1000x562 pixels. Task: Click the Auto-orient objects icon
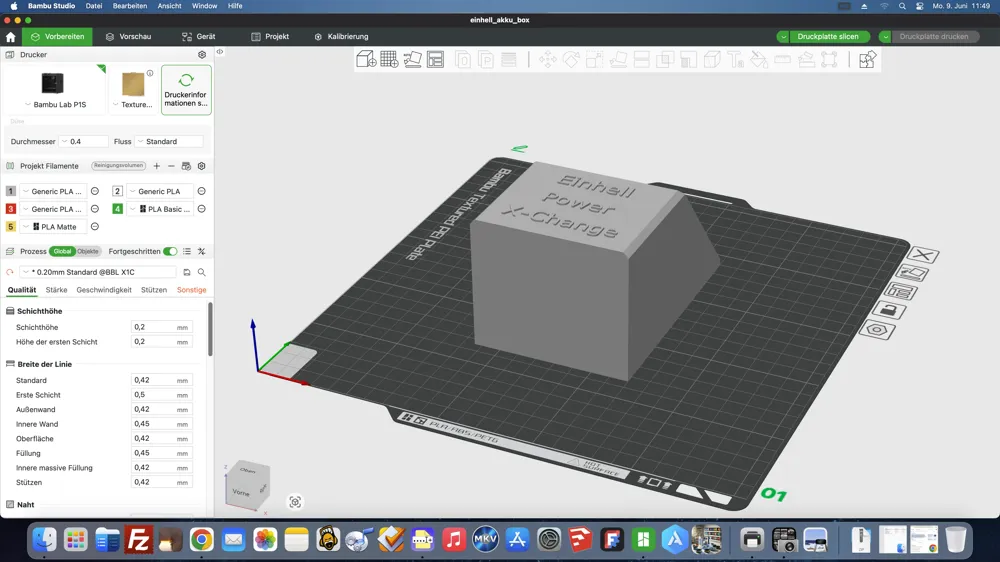(x=413, y=59)
